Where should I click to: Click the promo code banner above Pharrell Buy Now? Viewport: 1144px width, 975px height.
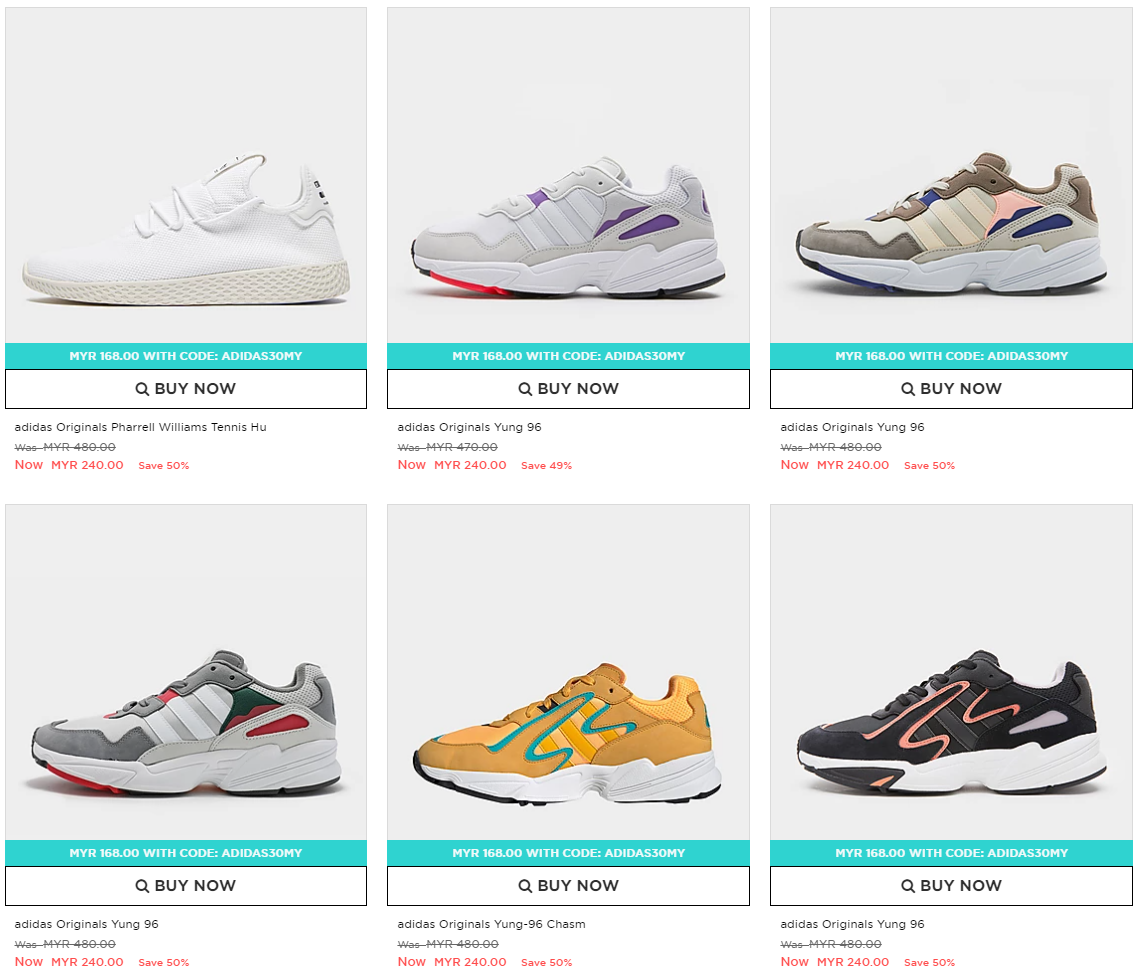pyautogui.click(x=186, y=356)
